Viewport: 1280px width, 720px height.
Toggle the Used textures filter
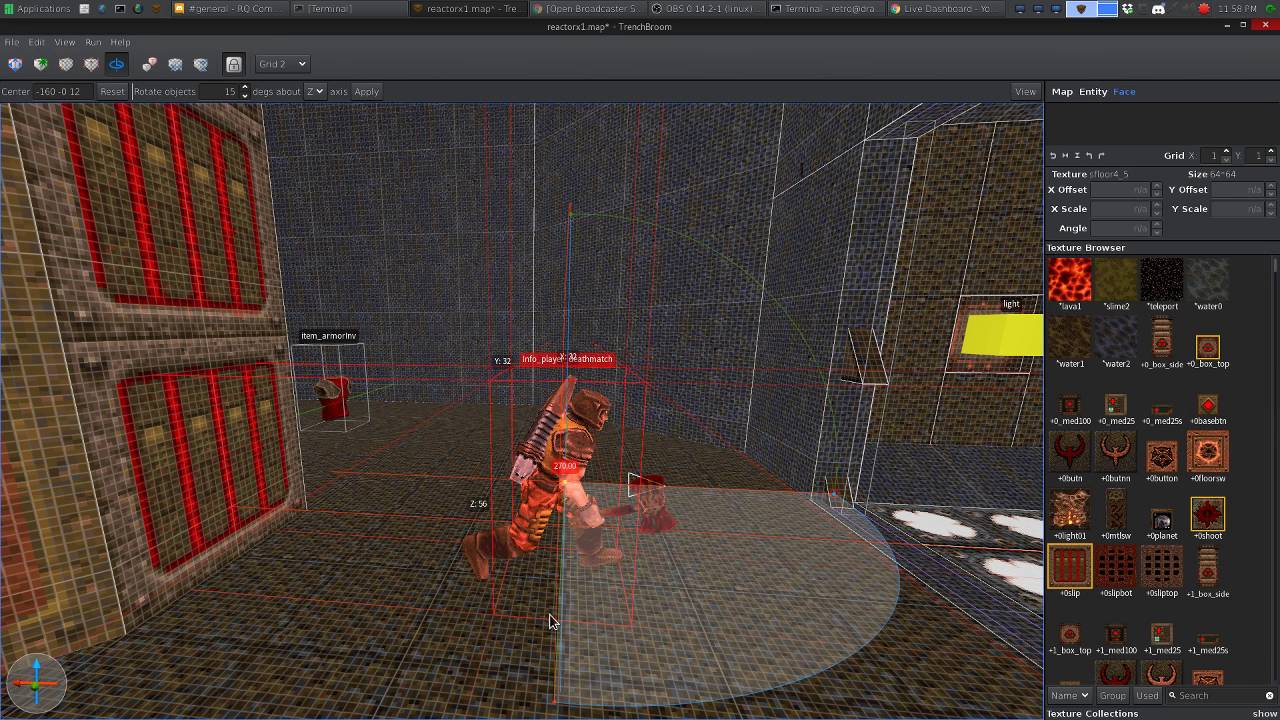(x=1147, y=695)
